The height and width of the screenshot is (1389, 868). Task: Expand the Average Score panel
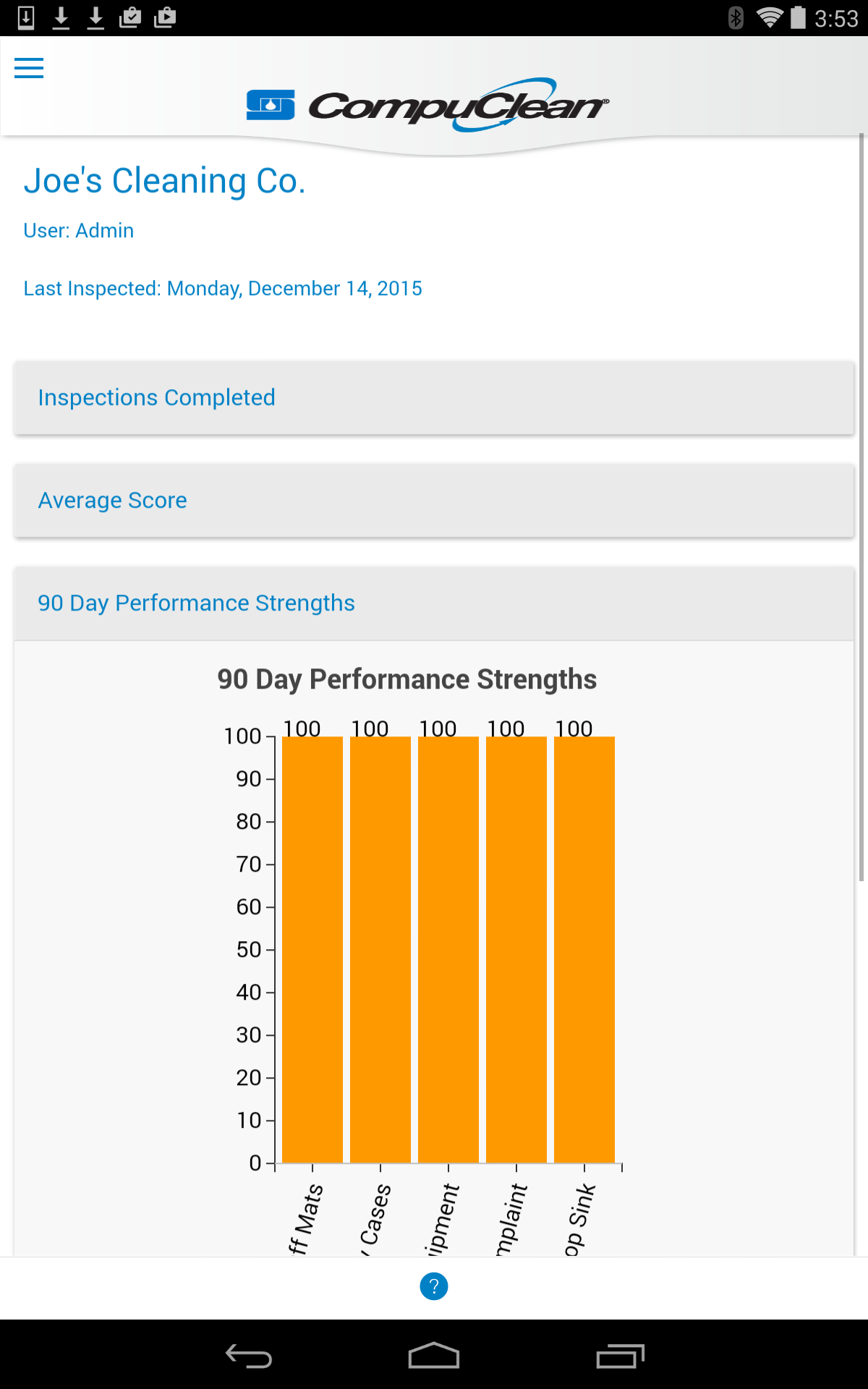pos(434,501)
